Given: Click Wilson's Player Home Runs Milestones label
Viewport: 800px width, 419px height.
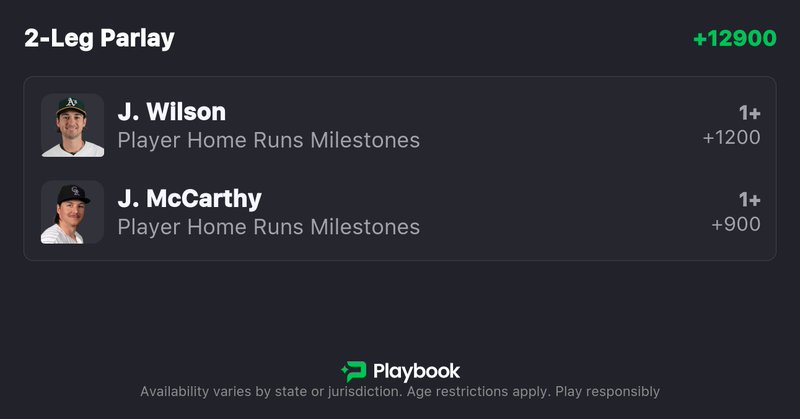Looking at the screenshot, I should [x=268, y=140].
